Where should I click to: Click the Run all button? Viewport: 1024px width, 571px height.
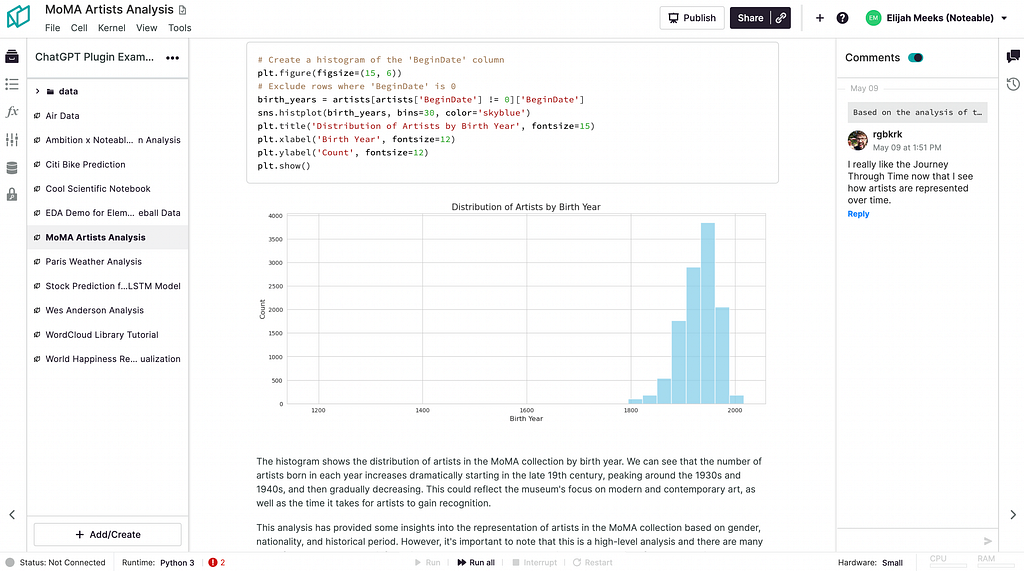pyautogui.click(x=476, y=563)
